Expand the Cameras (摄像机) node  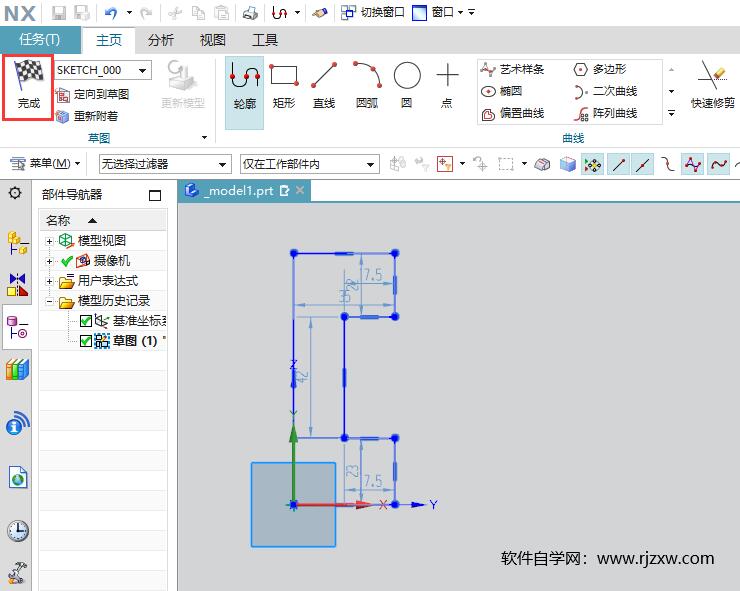click(x=49, y=261)
